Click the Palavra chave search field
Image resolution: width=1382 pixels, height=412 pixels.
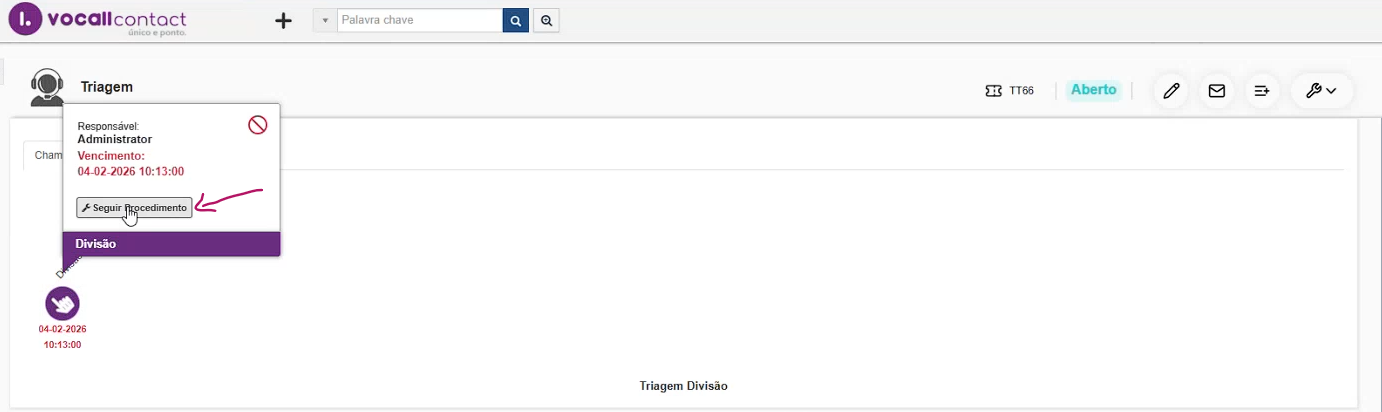(x=419, y=21)
